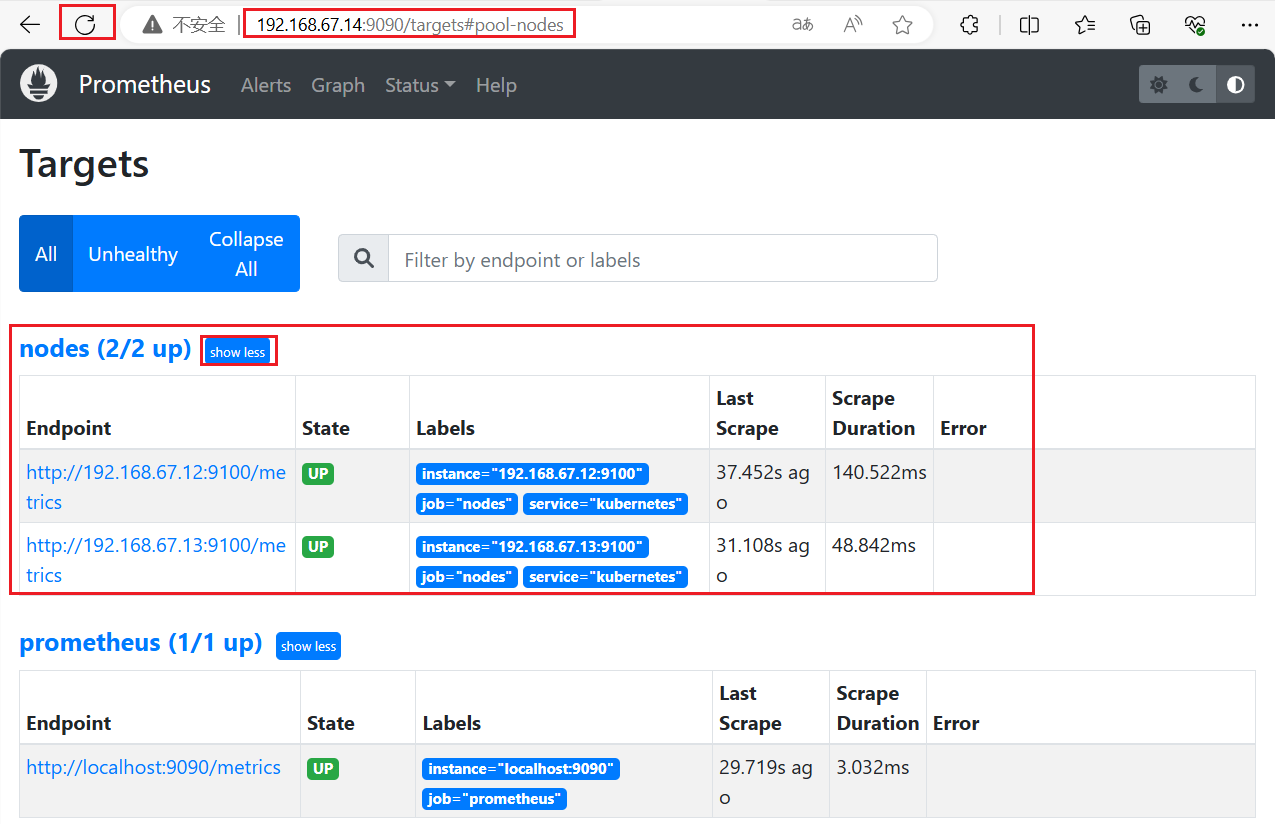Open the Graph page

tap(338, 85)
